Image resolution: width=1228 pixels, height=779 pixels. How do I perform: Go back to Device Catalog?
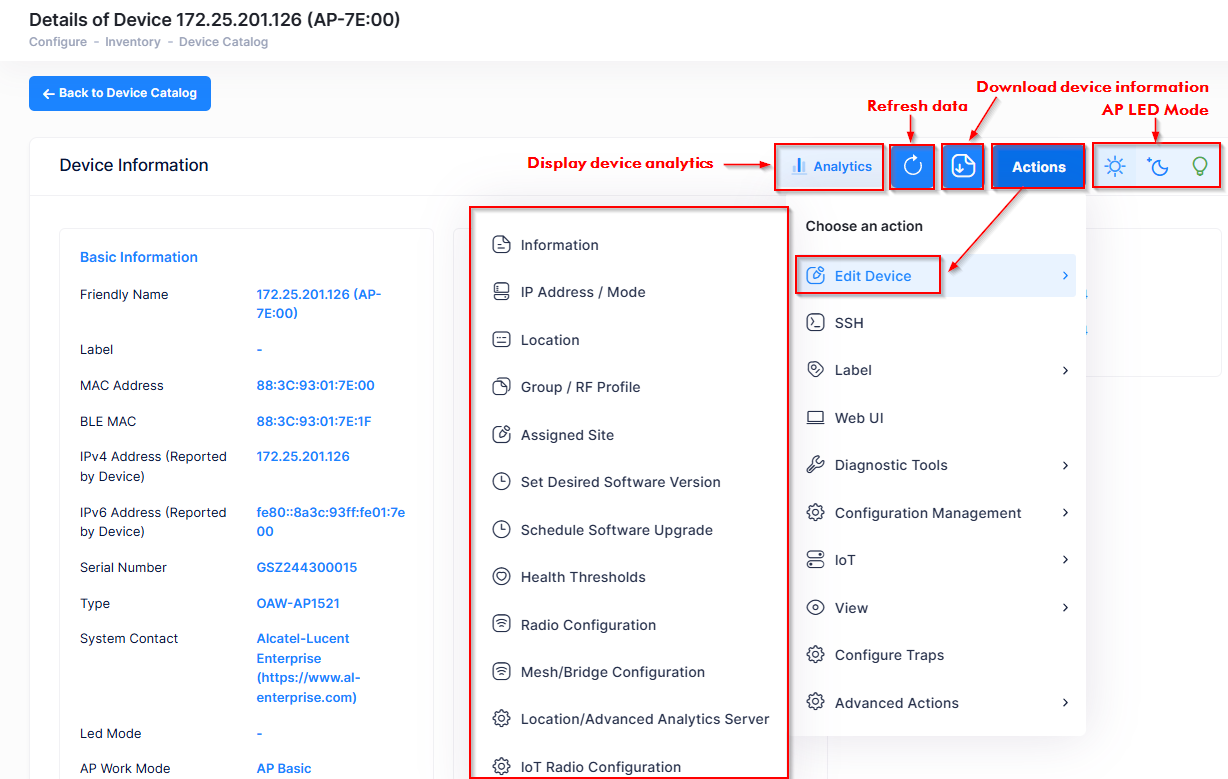(120, 93)
